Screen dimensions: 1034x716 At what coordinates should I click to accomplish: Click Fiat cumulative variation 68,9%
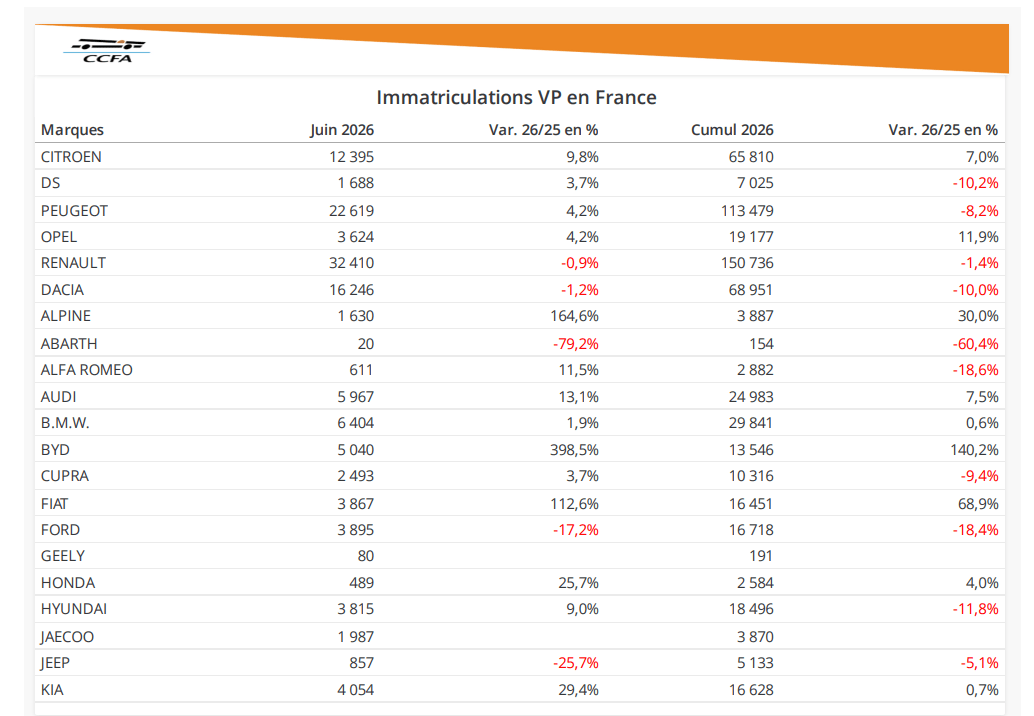(x=978, y=504)
